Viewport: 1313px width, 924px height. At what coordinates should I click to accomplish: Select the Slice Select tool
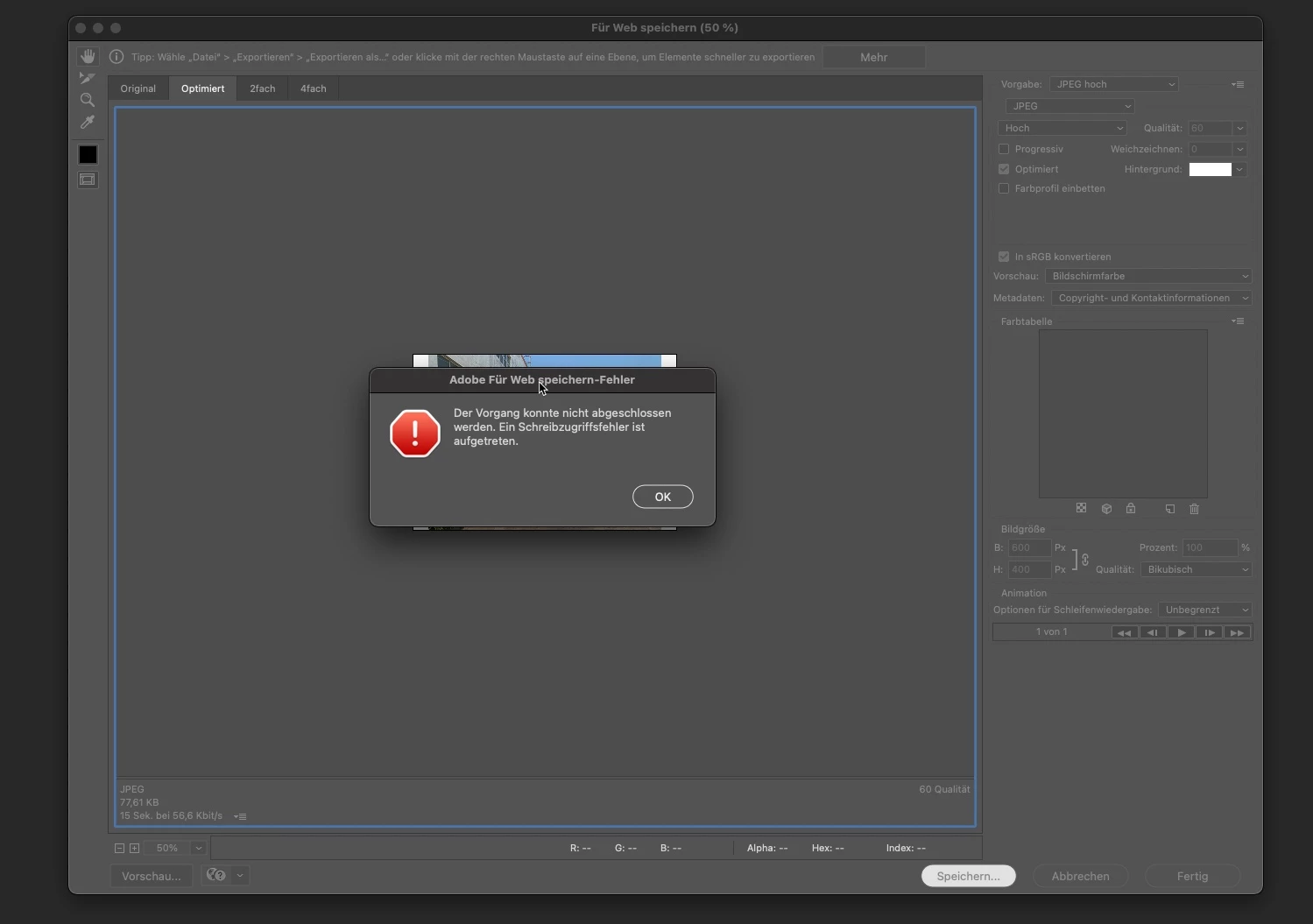tap(88, 78)
